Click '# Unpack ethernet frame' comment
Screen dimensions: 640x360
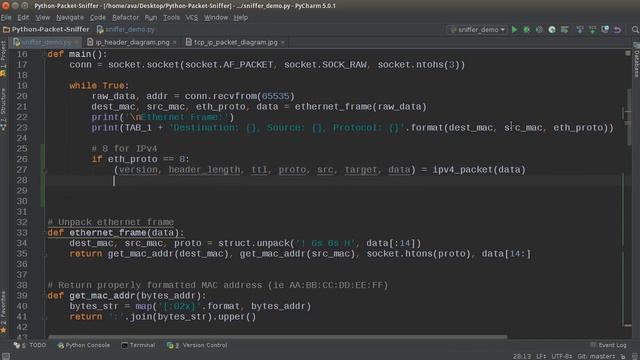pos(111,222)
